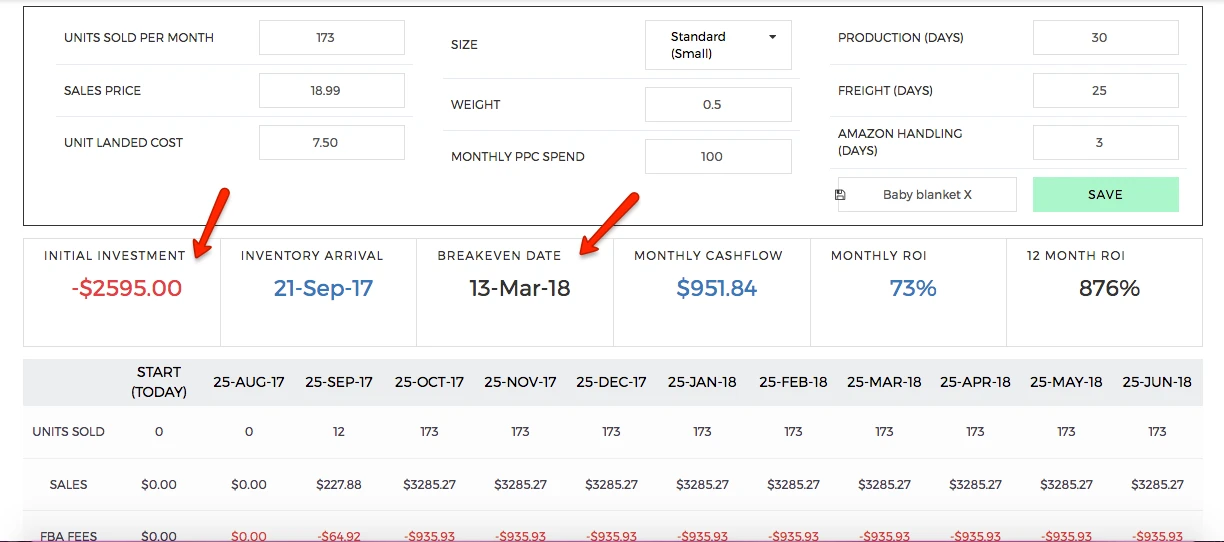The width and height of the screenshot is (1224, 542).
Task: Click the 25-MAY-18 column header
Action: coord(1066,382)
